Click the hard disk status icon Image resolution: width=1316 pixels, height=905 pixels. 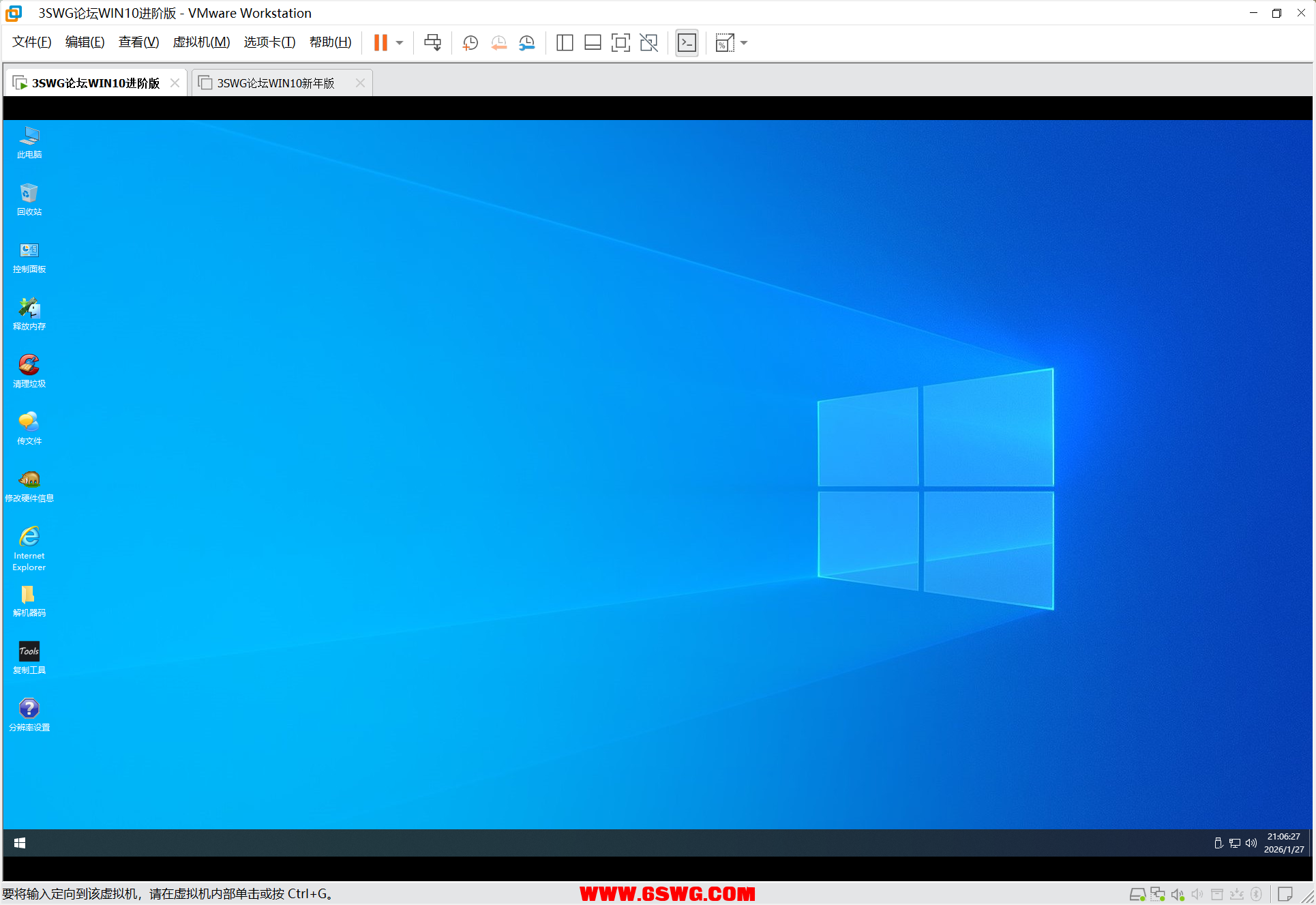1137,894
